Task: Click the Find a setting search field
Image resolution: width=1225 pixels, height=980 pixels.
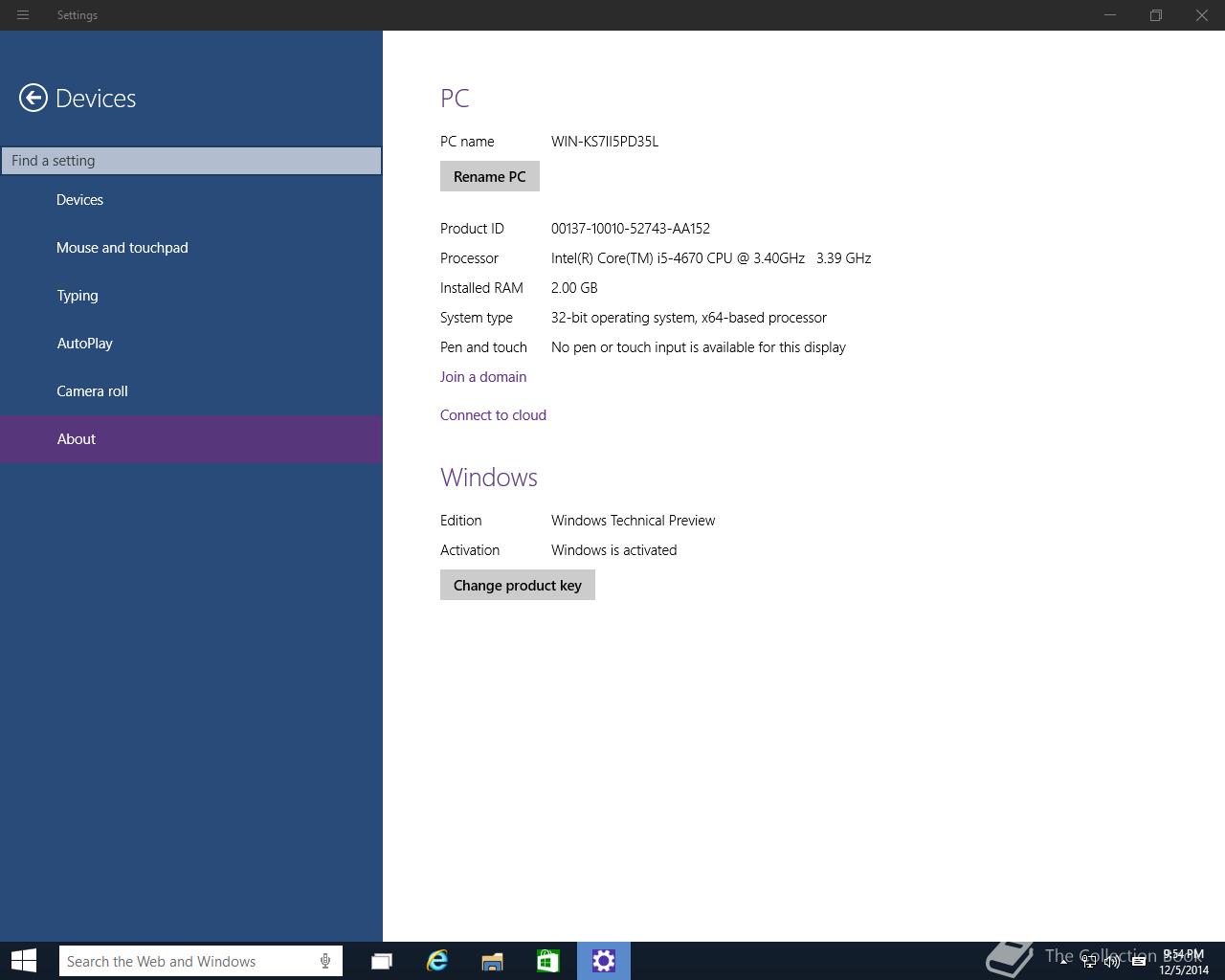Action: 191,161
